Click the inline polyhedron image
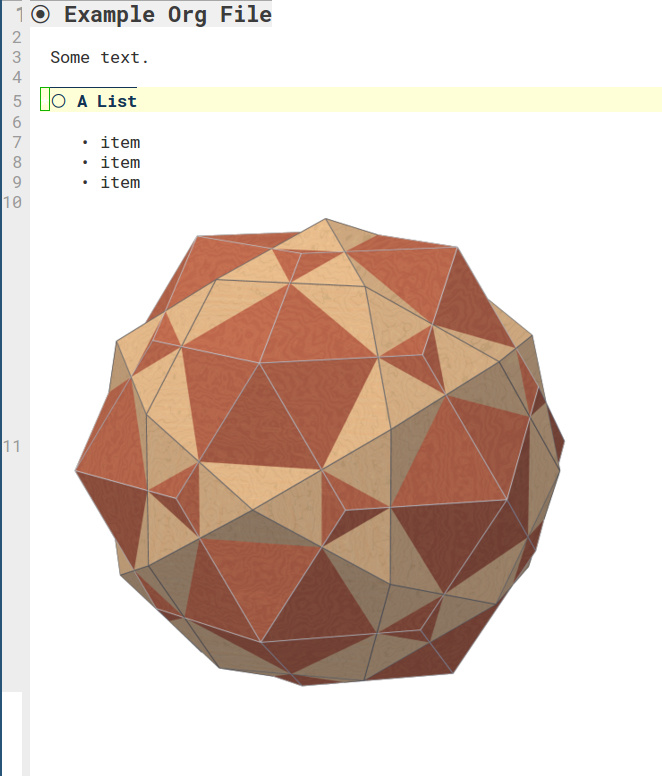 click(x=320, y=452)
